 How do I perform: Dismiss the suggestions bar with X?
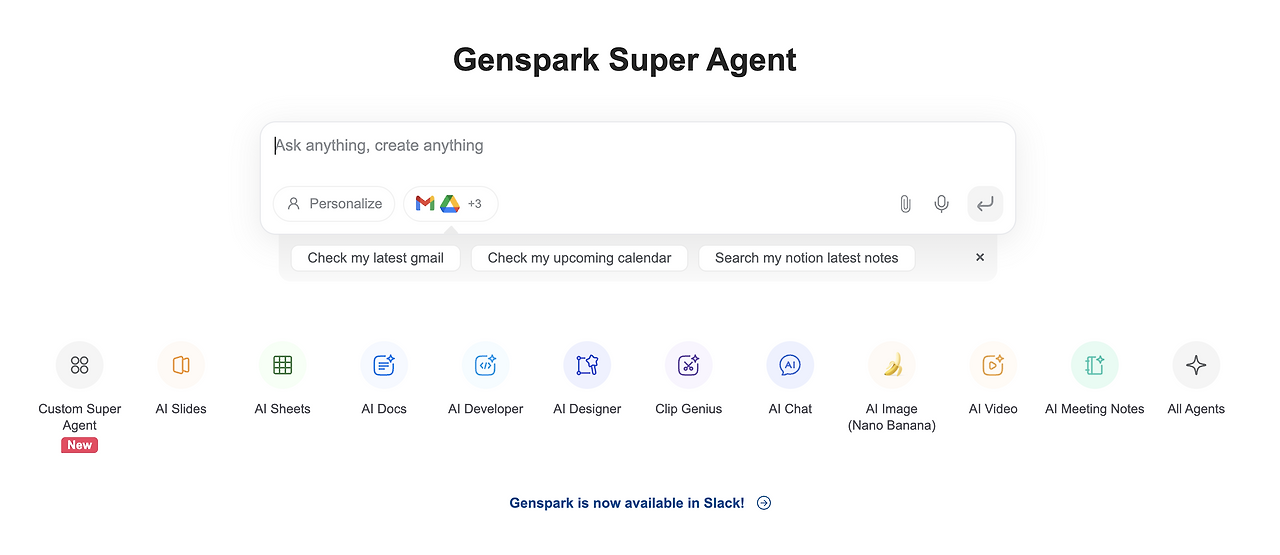pyautogui.click(x=980, y=258)
